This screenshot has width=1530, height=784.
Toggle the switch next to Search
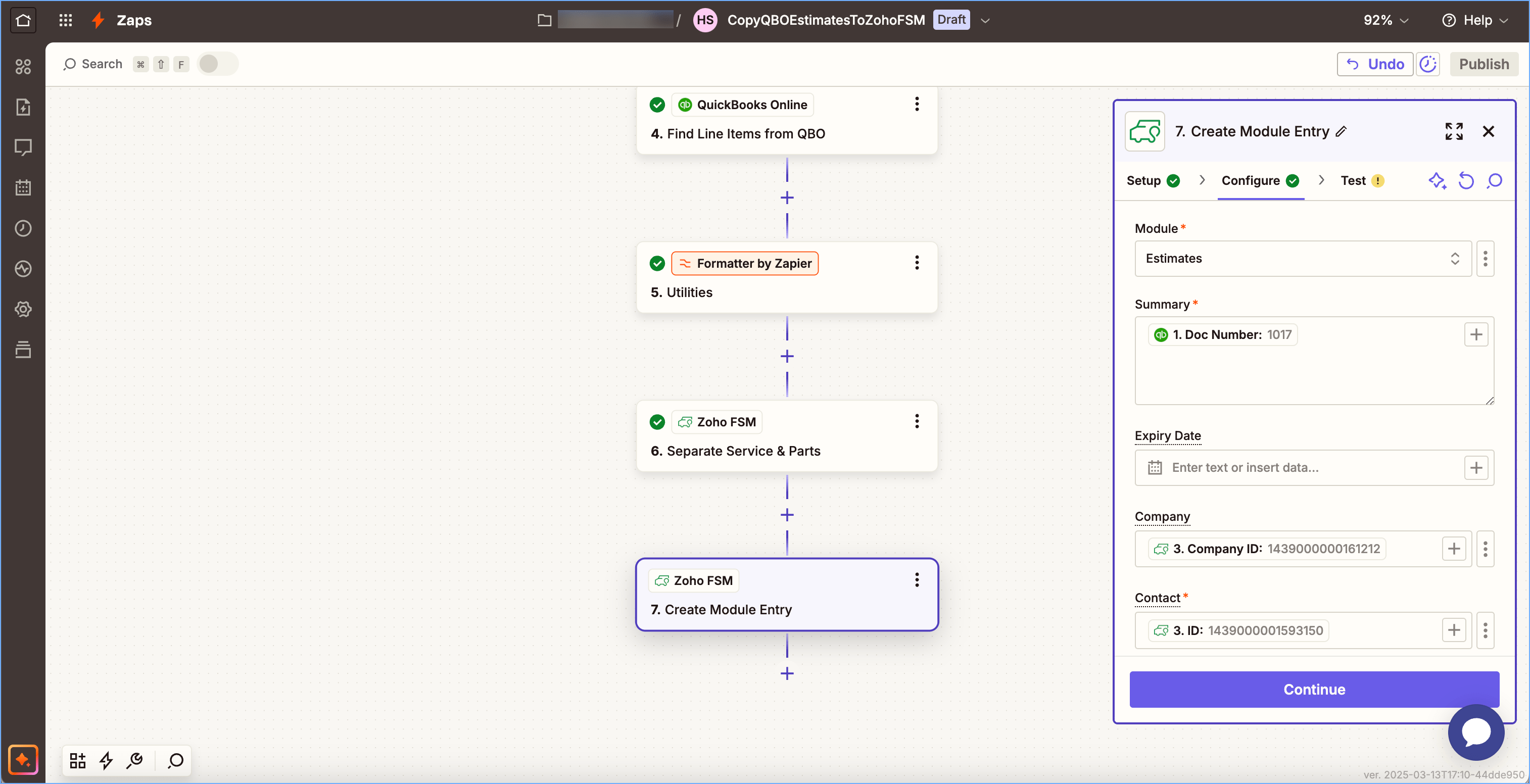click(x=217, y=64)
